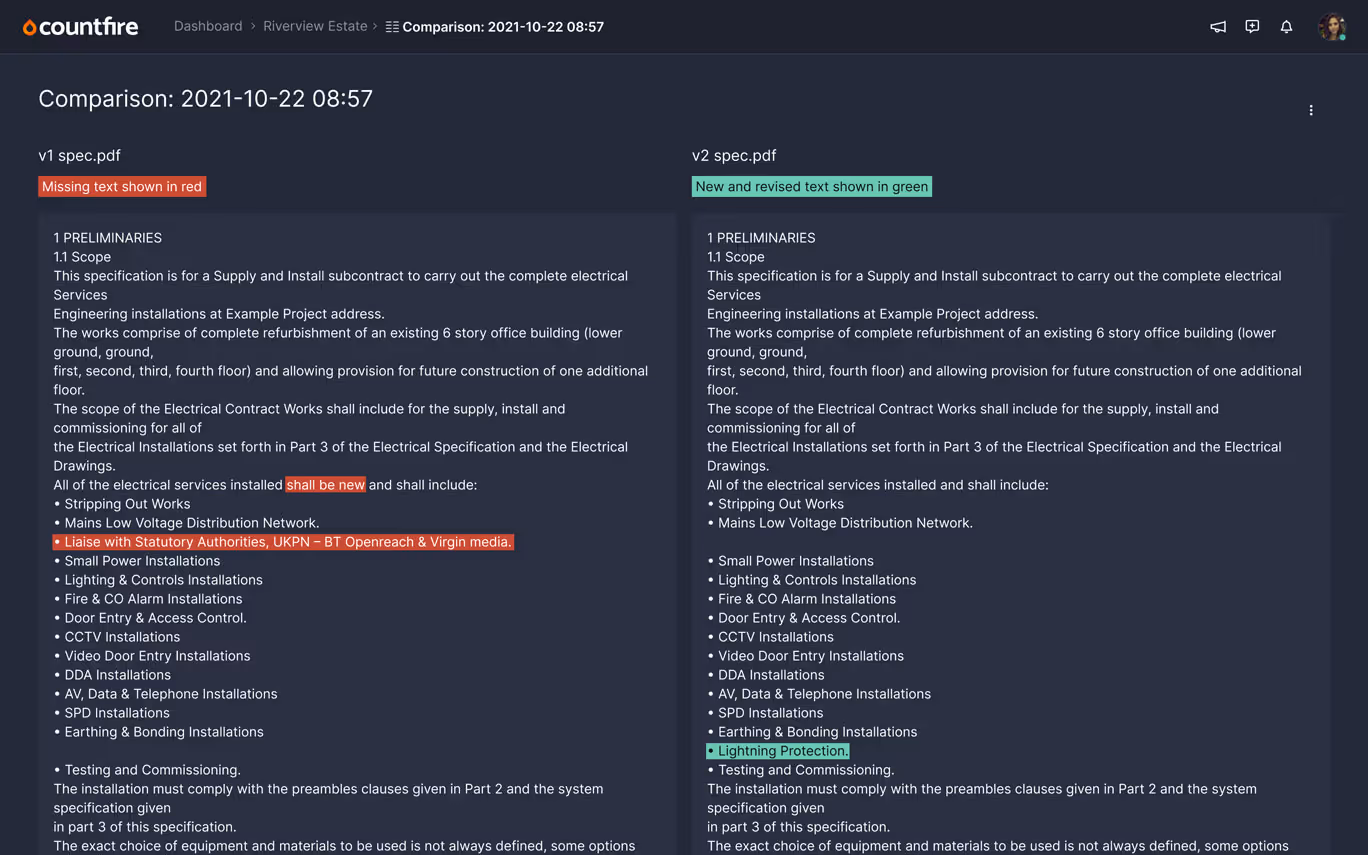This screenshot has width=1368, height=855.
Task: Click 'SPD Installations' in the v1 panel
Action: coord(117,713)
